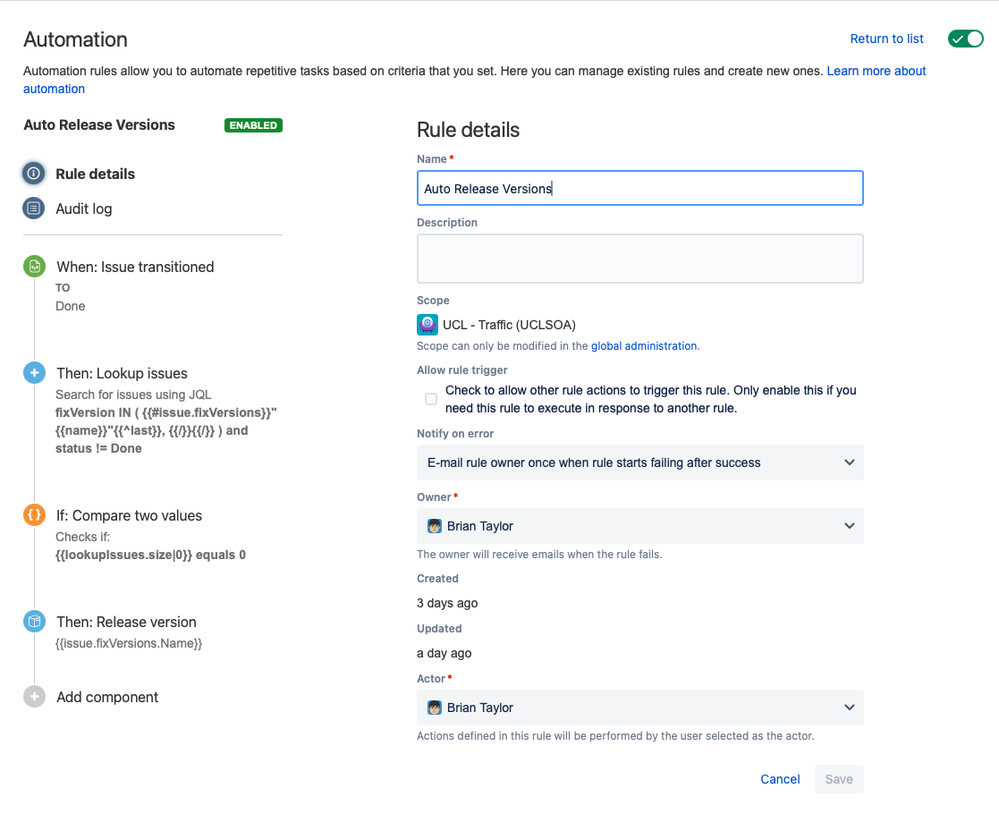Click the Return to list link
Screen dimensions: 999x815
887,39
